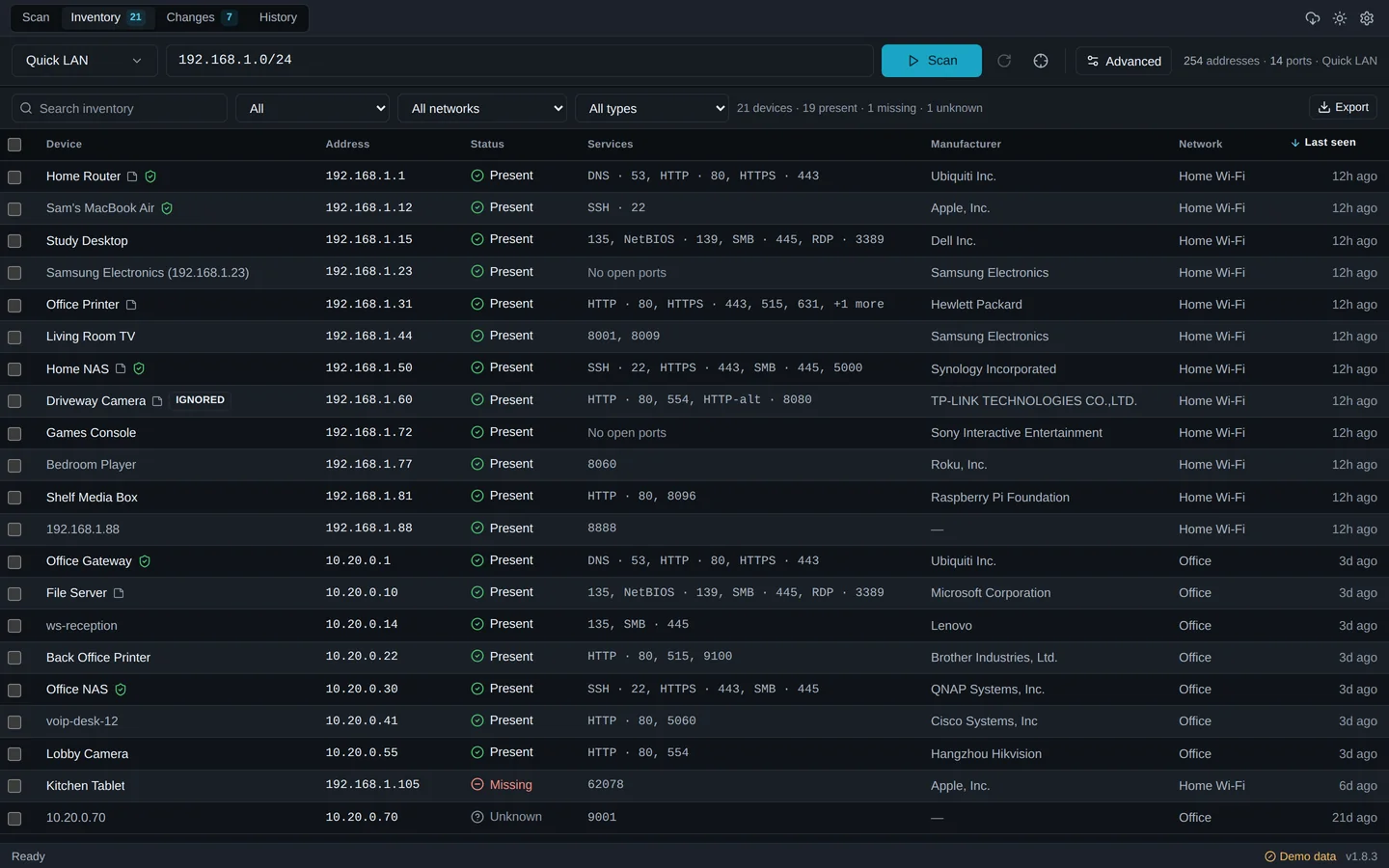Click the Demo data status bar indicator

pos(1300,856)
